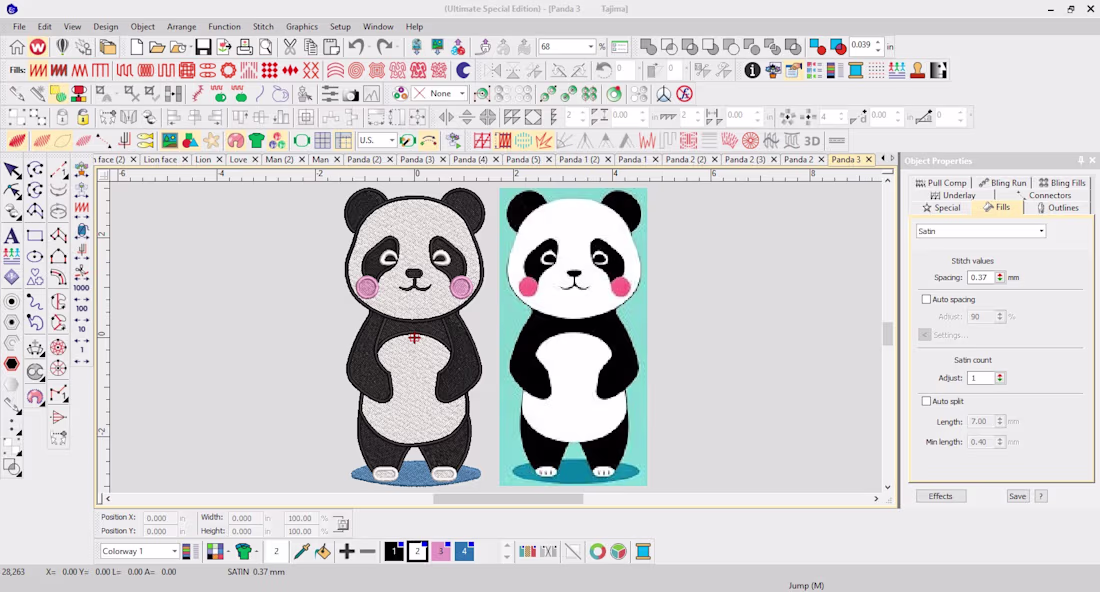The width and height of the screenshot is (1100, 592).
Task: Open the Arrange menu
Action: pos(182,27)
